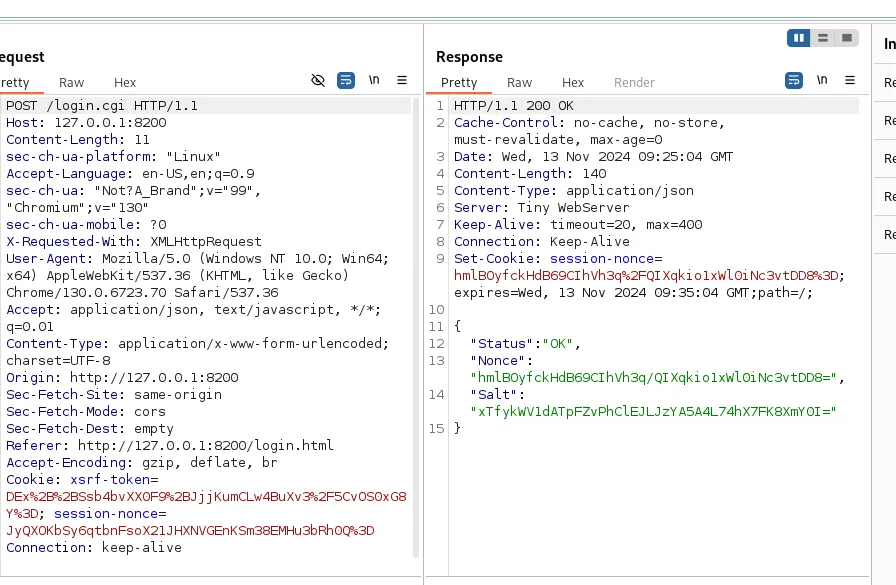The image size is (896, 585).
Task: Toggle word wrap icon in Request panel
Action: click(346, 81)
